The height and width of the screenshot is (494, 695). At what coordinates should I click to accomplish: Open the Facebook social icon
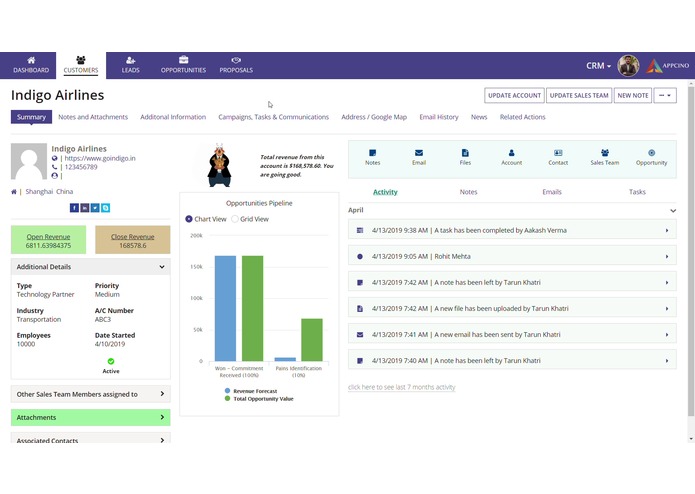pos(74,208)
